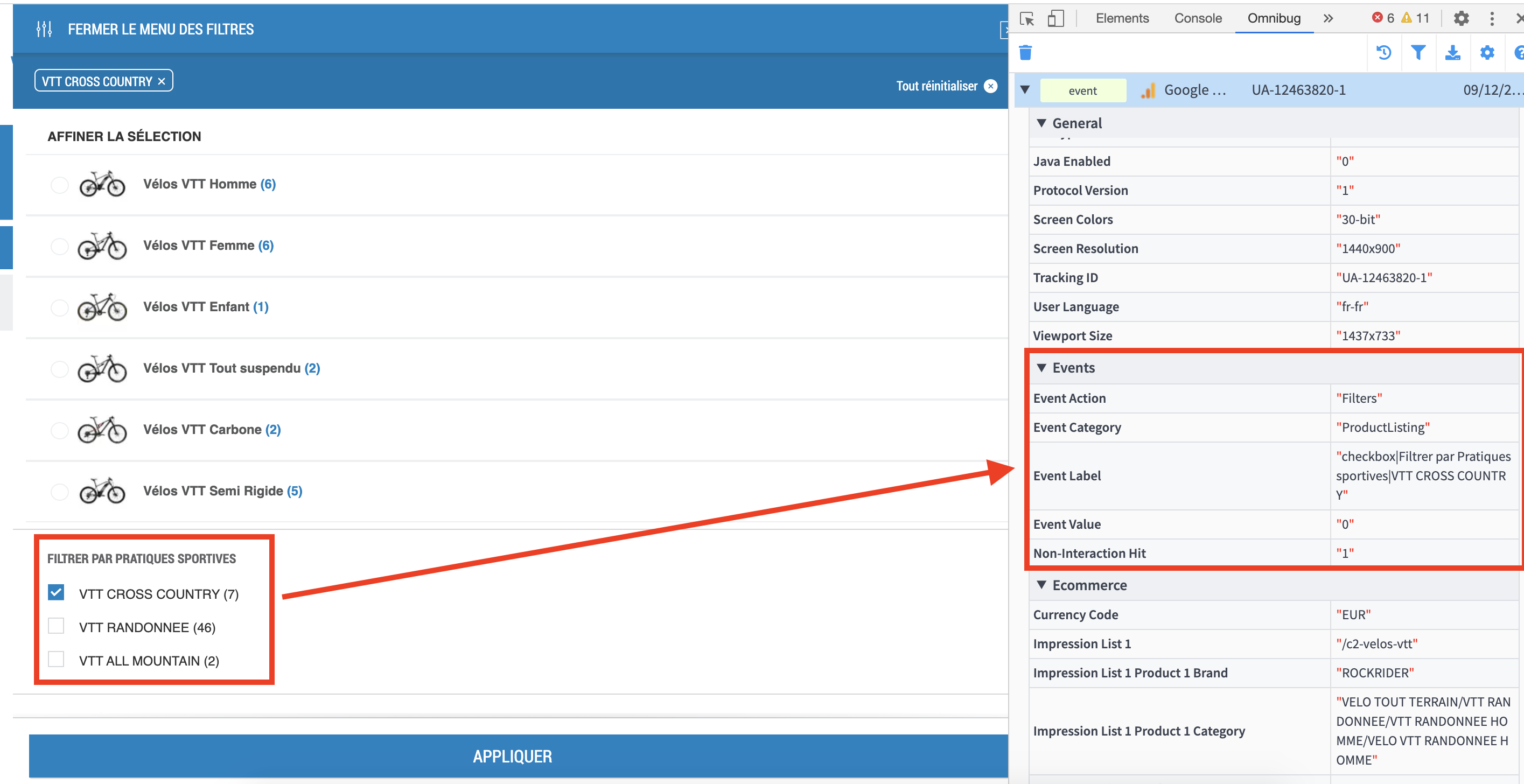Image resolution: width=1524 pixels, height=784 pixels.
Task: Click the filter sliders icon beside FERMER LE MENU
Action: [44, 29]
